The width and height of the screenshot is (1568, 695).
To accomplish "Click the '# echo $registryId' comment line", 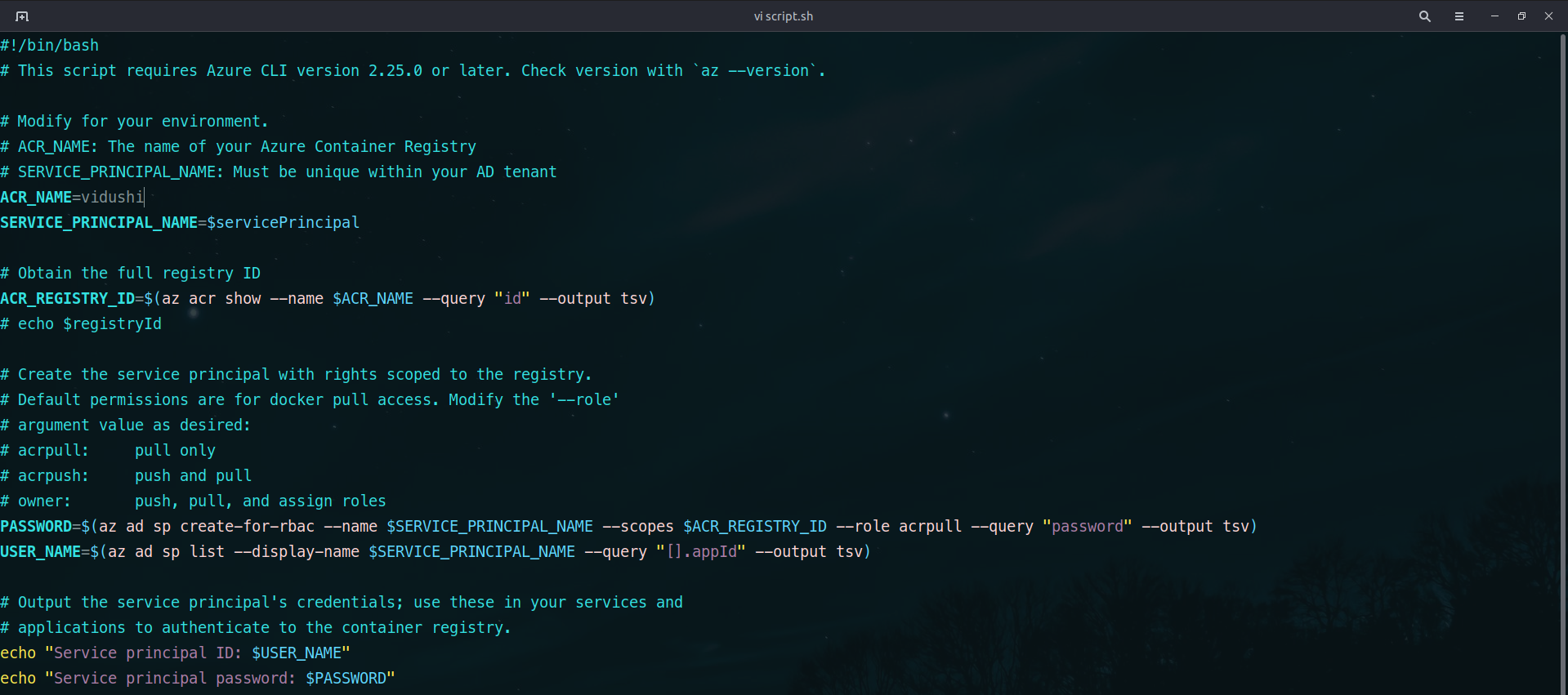I will point(82,324).
